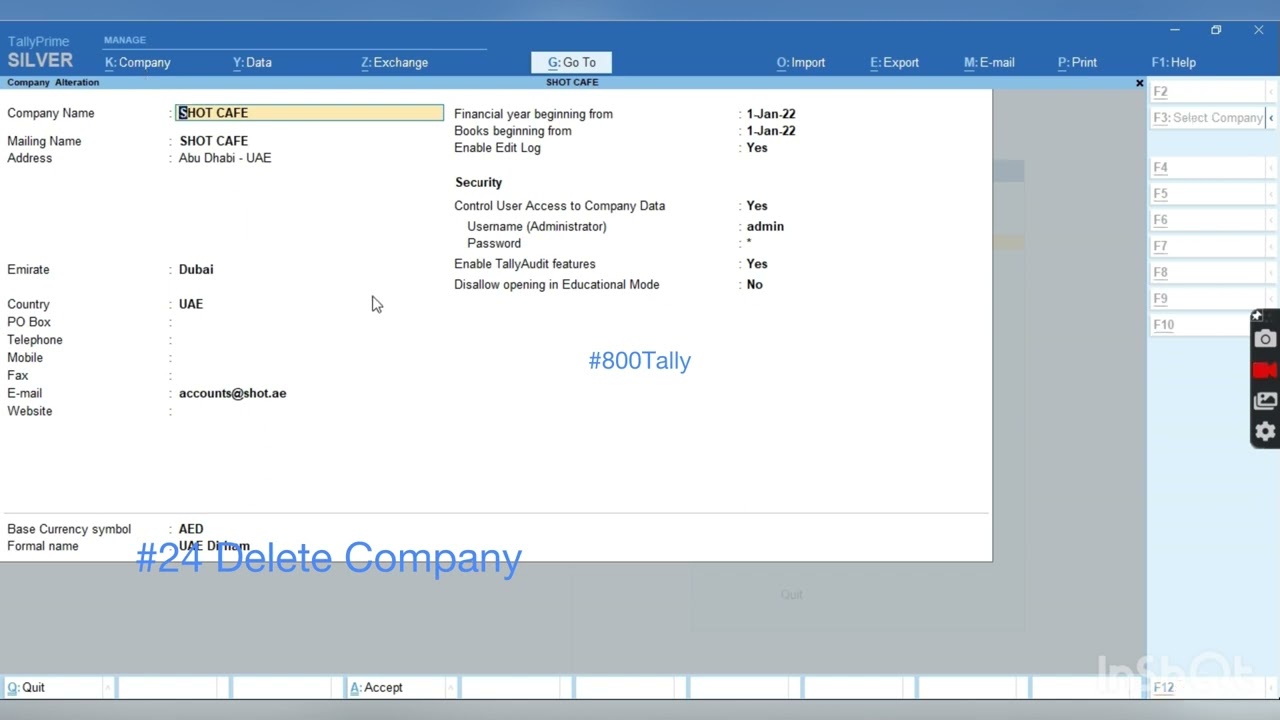Click the F7 sidebar button

pos(1214,246)
